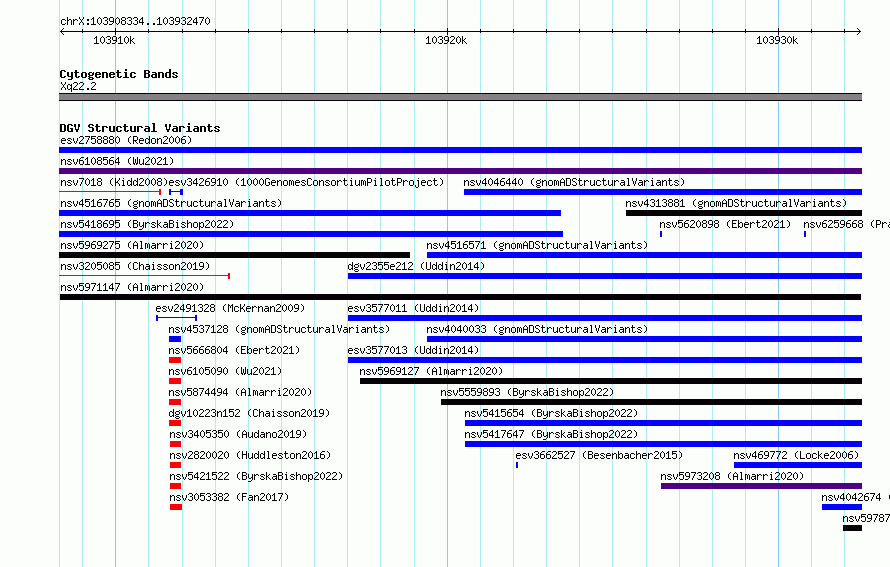Select nsv5969127 (Almarri2020) label

click(x=431, y=371)
